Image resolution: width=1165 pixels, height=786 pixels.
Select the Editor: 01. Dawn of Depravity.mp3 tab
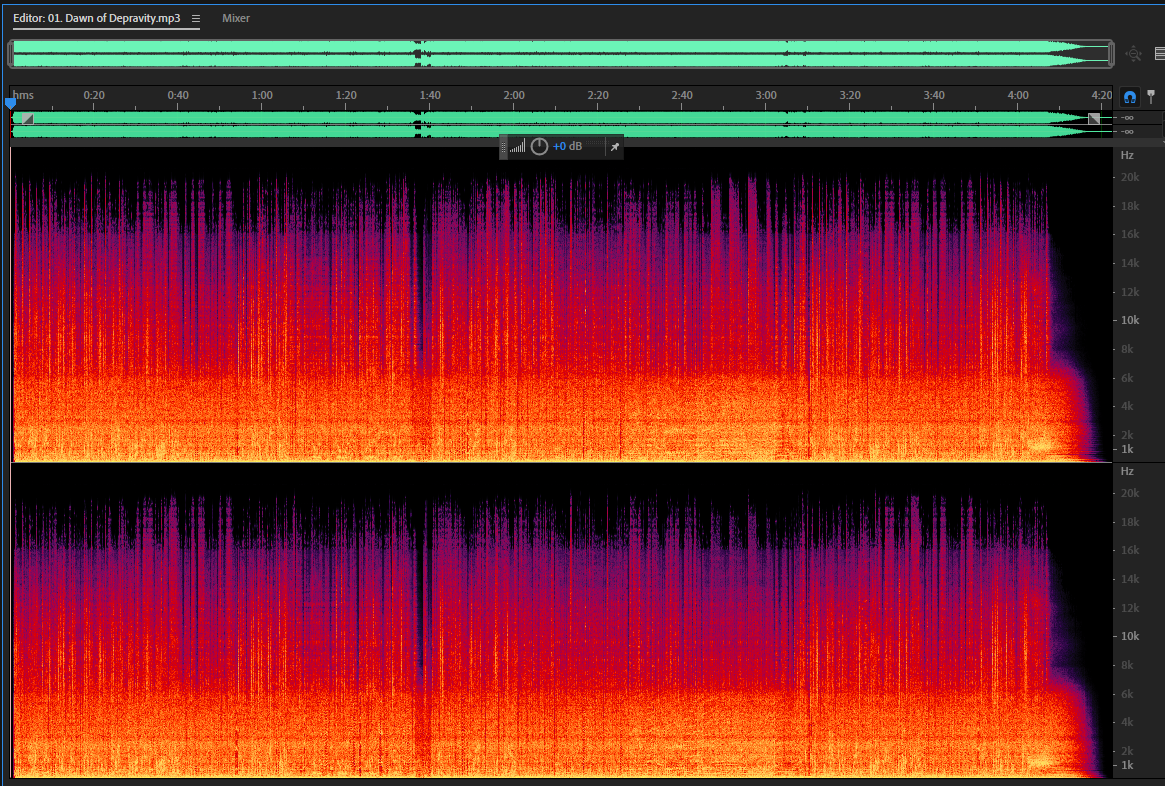97,18
